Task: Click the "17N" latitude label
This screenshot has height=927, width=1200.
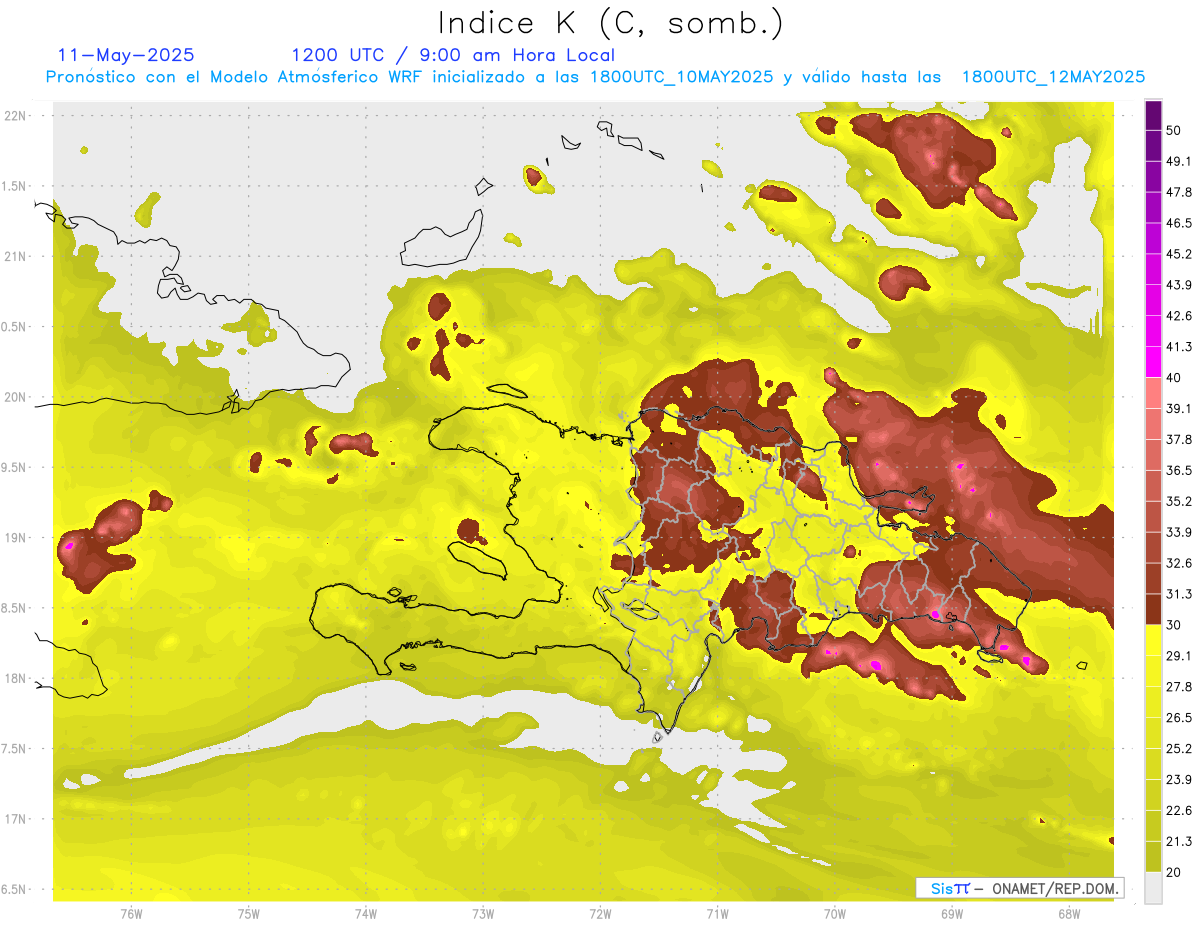Action: click(17, 819)
